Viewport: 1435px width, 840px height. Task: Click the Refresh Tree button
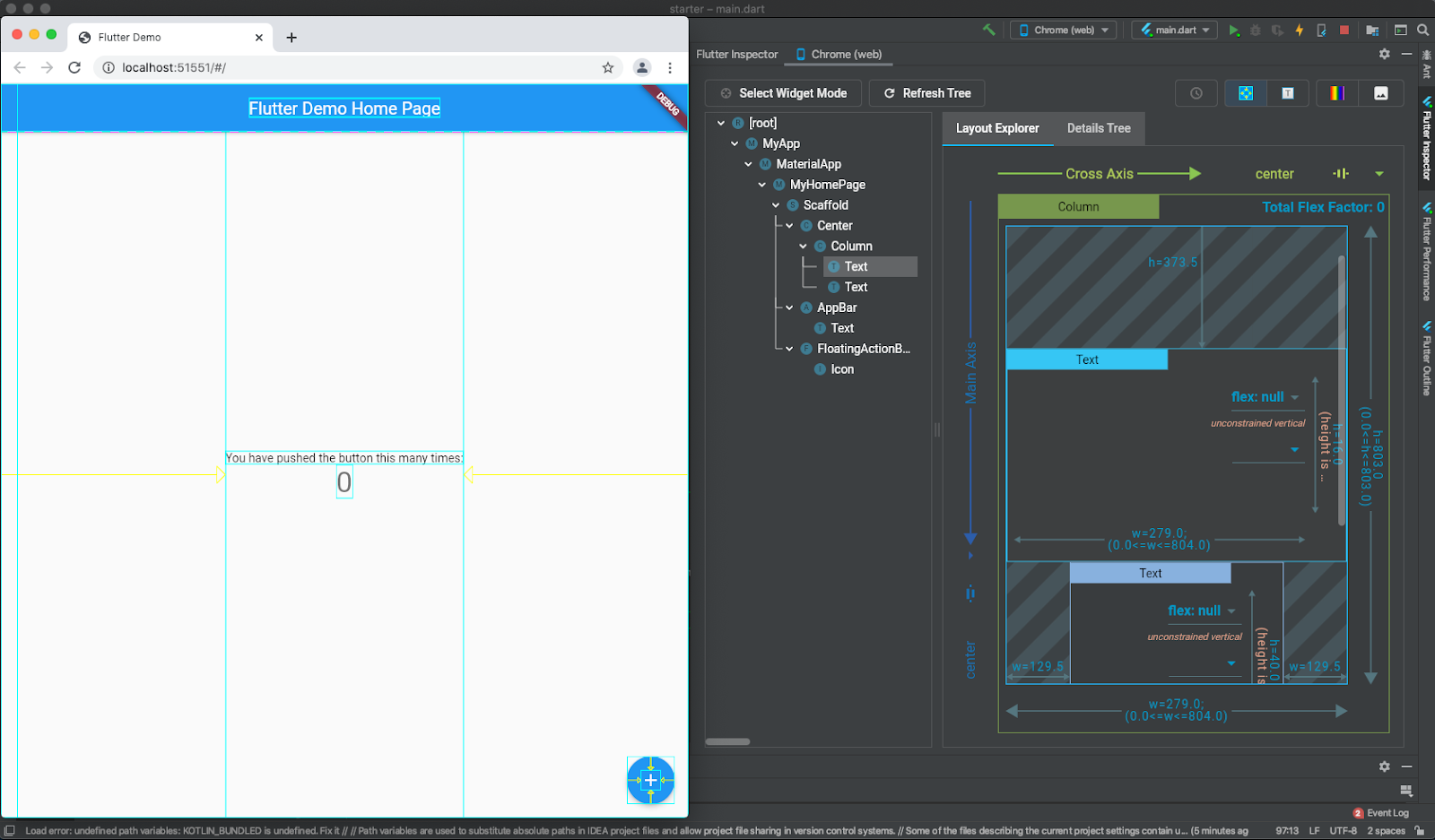pyautogui.click(x=926, y=92)
